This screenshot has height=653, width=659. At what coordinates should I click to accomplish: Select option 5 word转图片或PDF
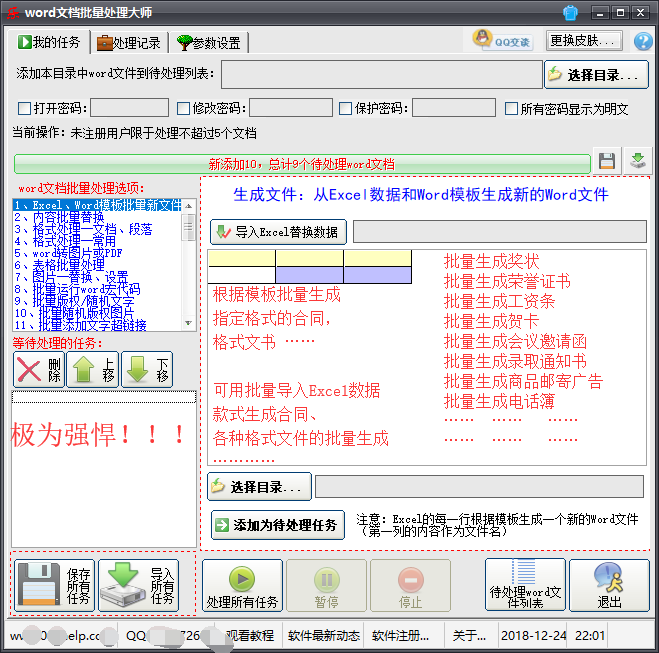point(97,253)
